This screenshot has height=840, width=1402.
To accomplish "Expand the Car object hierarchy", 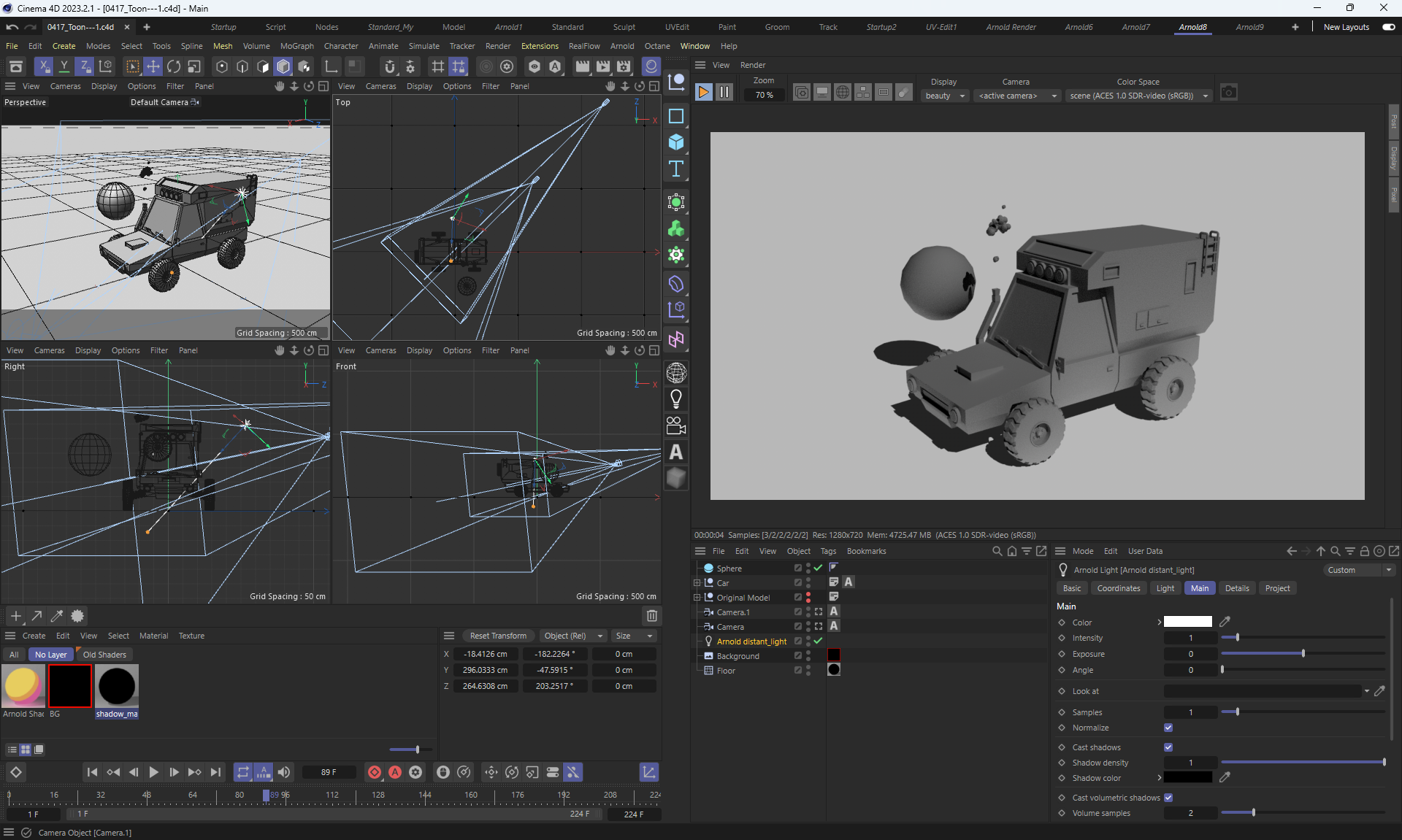I will click(697, 583).
